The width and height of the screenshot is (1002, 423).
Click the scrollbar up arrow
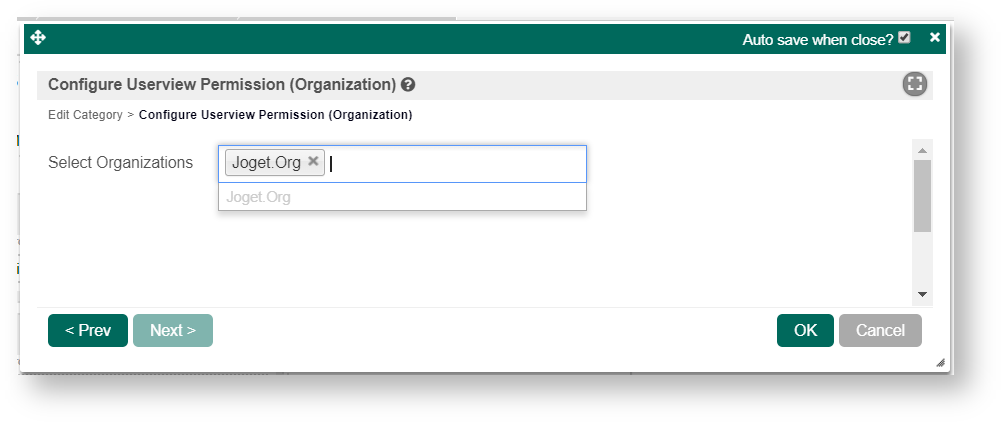click(x=922, y=150)
